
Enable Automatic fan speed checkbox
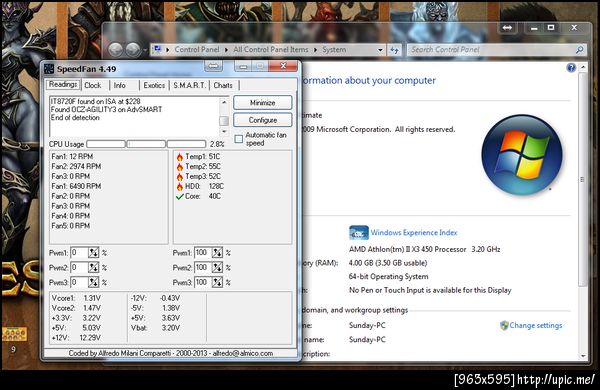coord(239,139)
